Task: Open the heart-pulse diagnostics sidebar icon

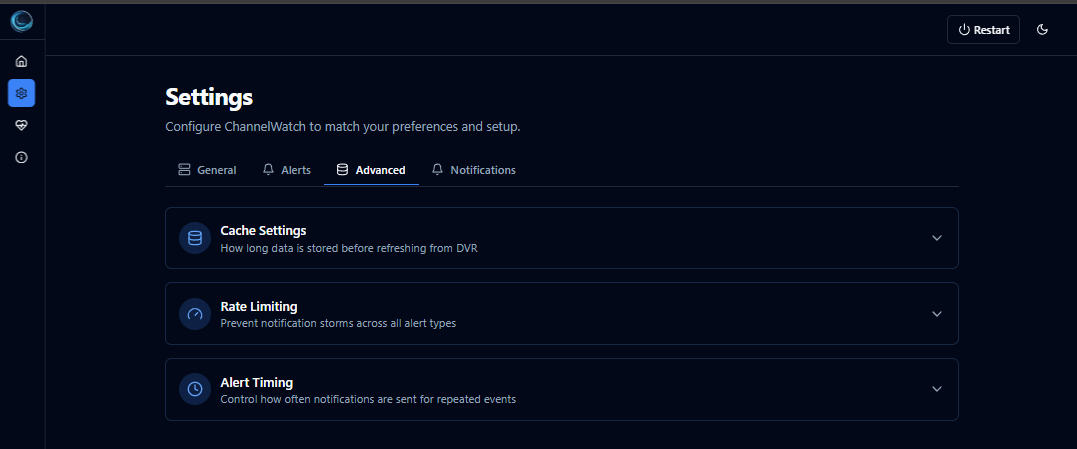Action: click(21, 125)
